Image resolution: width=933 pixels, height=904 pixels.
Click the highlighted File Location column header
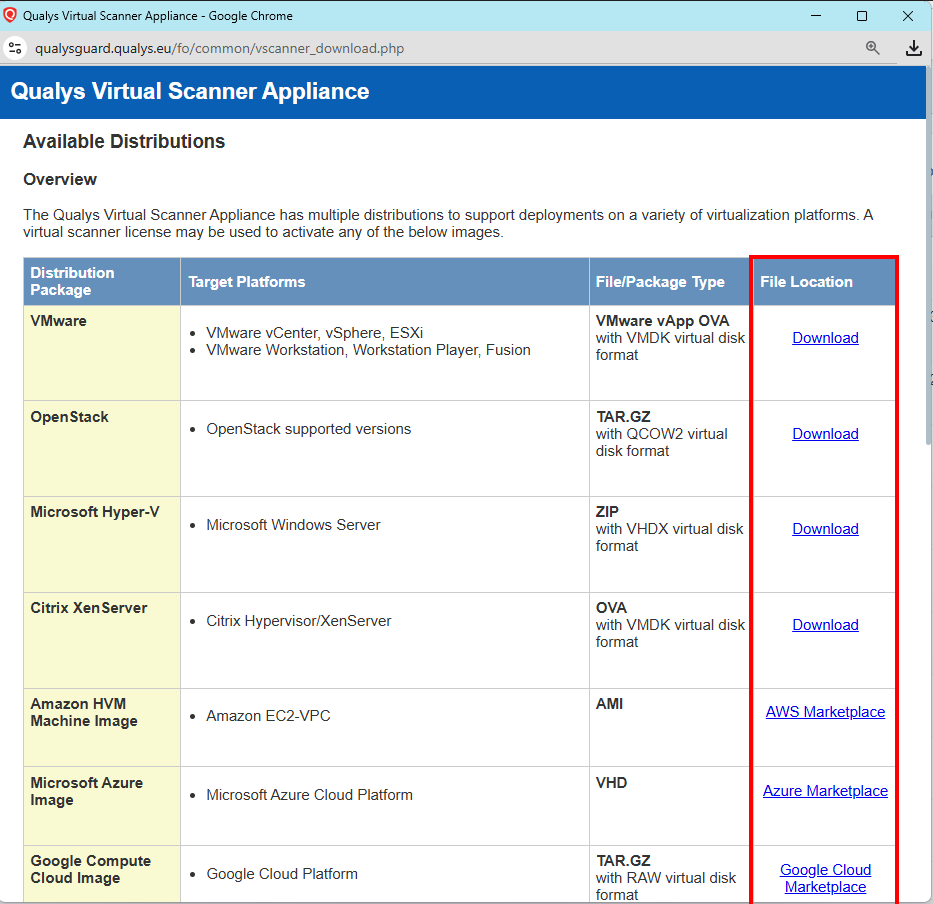pos(805,281)
